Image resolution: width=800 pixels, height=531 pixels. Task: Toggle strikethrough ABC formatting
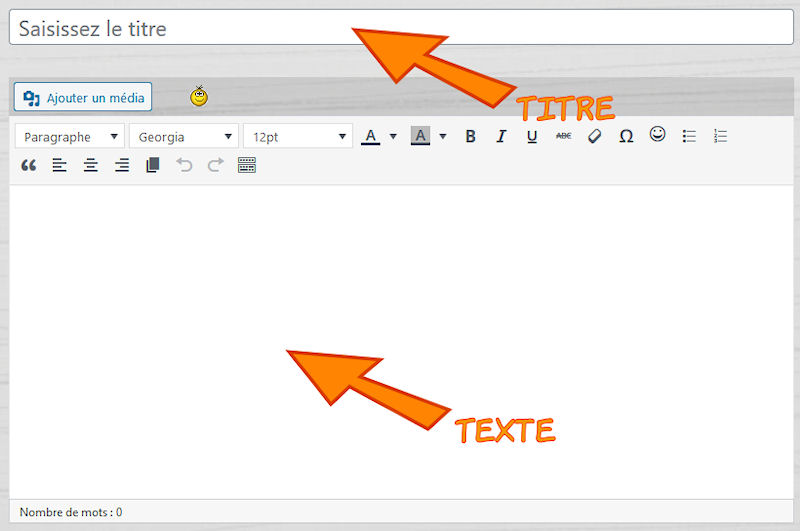point(563,136)
